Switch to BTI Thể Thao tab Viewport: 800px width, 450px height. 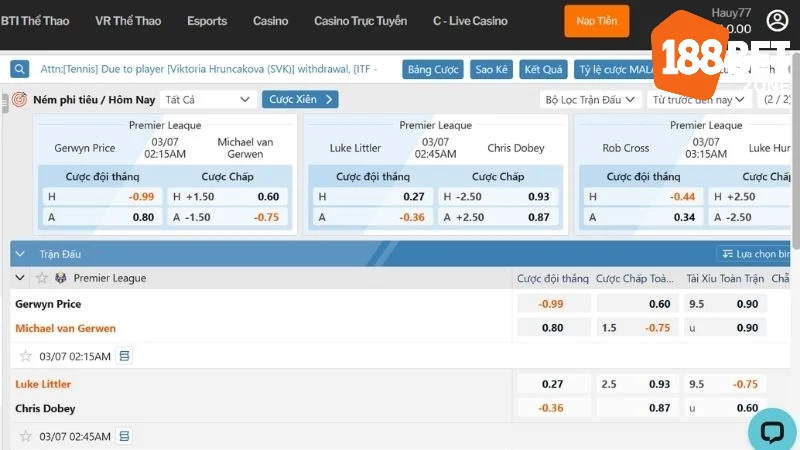[35, 21]
